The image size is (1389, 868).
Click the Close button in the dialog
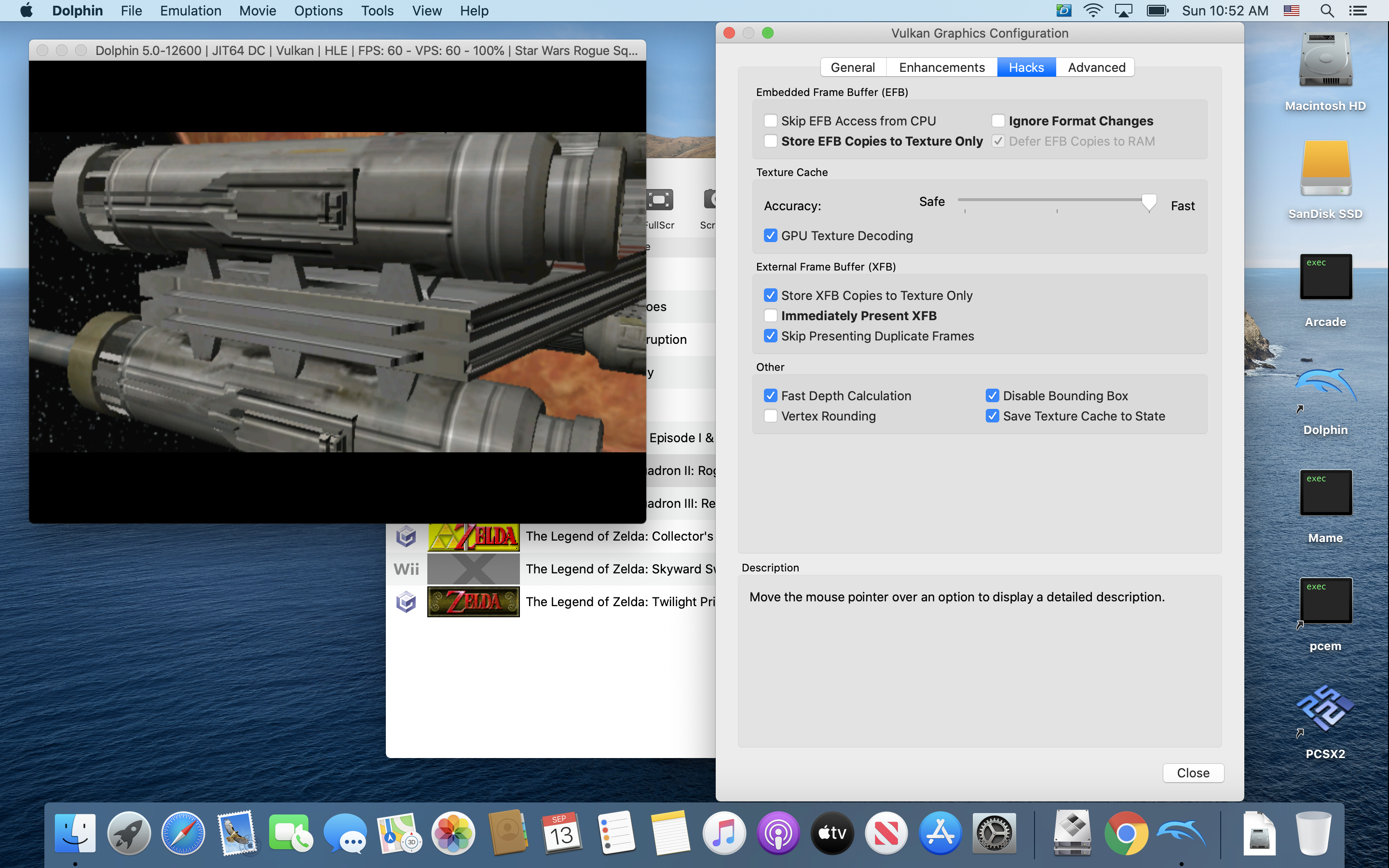(1193, 773)
